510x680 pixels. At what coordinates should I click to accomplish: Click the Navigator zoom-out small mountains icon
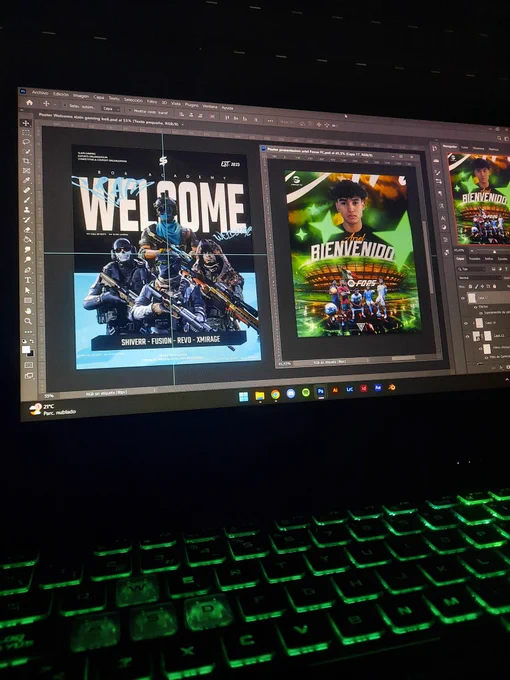pyautogui.click(x=472, y=251)
